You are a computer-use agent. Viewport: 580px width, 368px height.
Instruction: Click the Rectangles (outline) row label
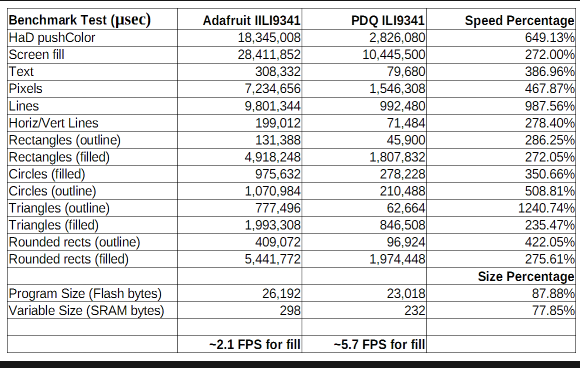65,140
